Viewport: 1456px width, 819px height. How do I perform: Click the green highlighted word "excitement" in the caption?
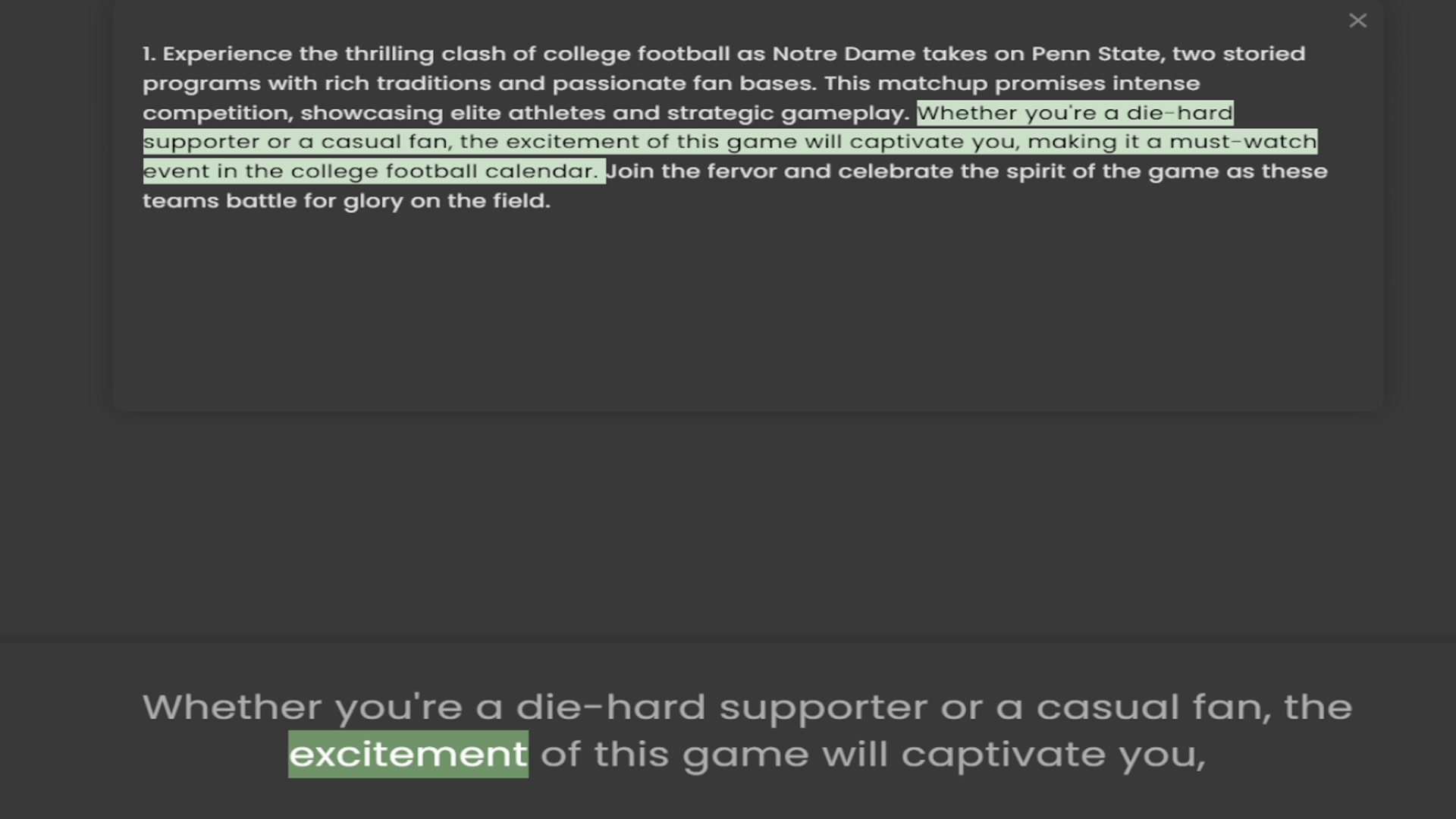[408, 754]
